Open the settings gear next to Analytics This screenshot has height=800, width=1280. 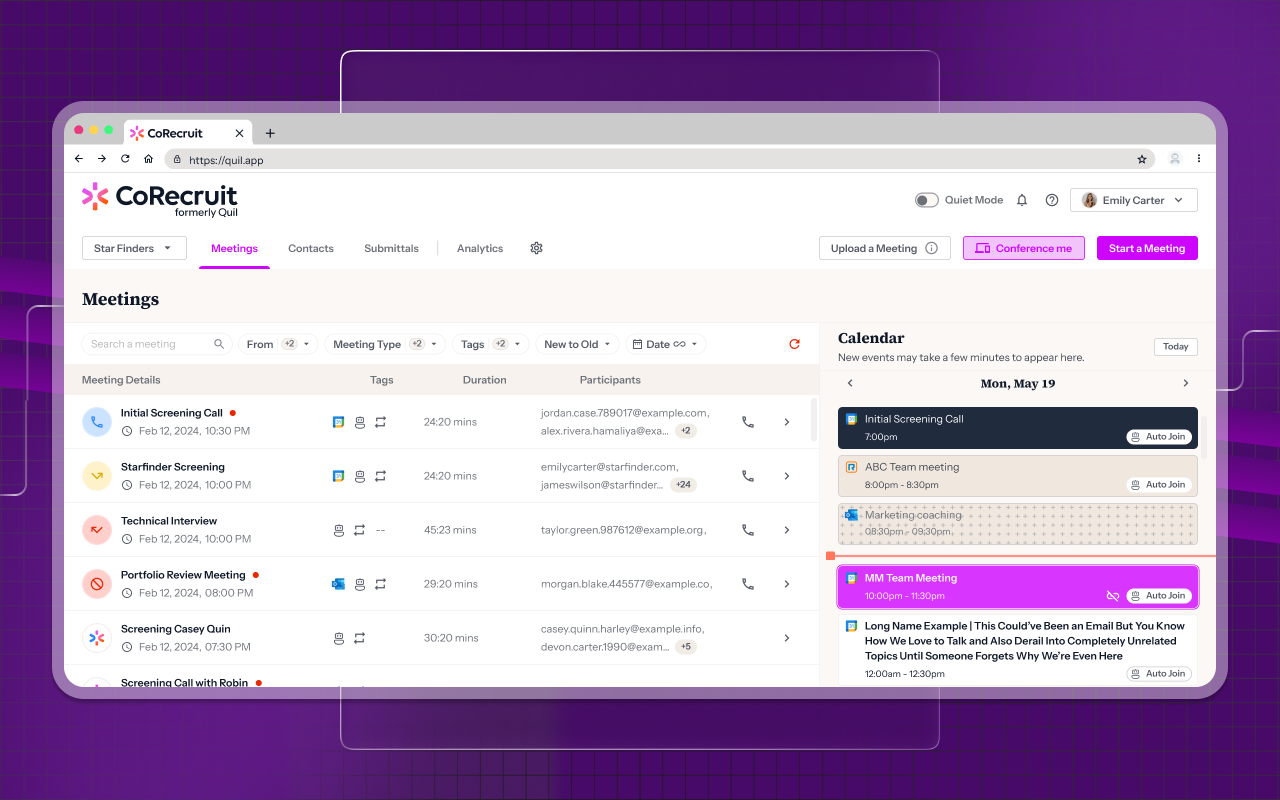click(x=536, y=248)
